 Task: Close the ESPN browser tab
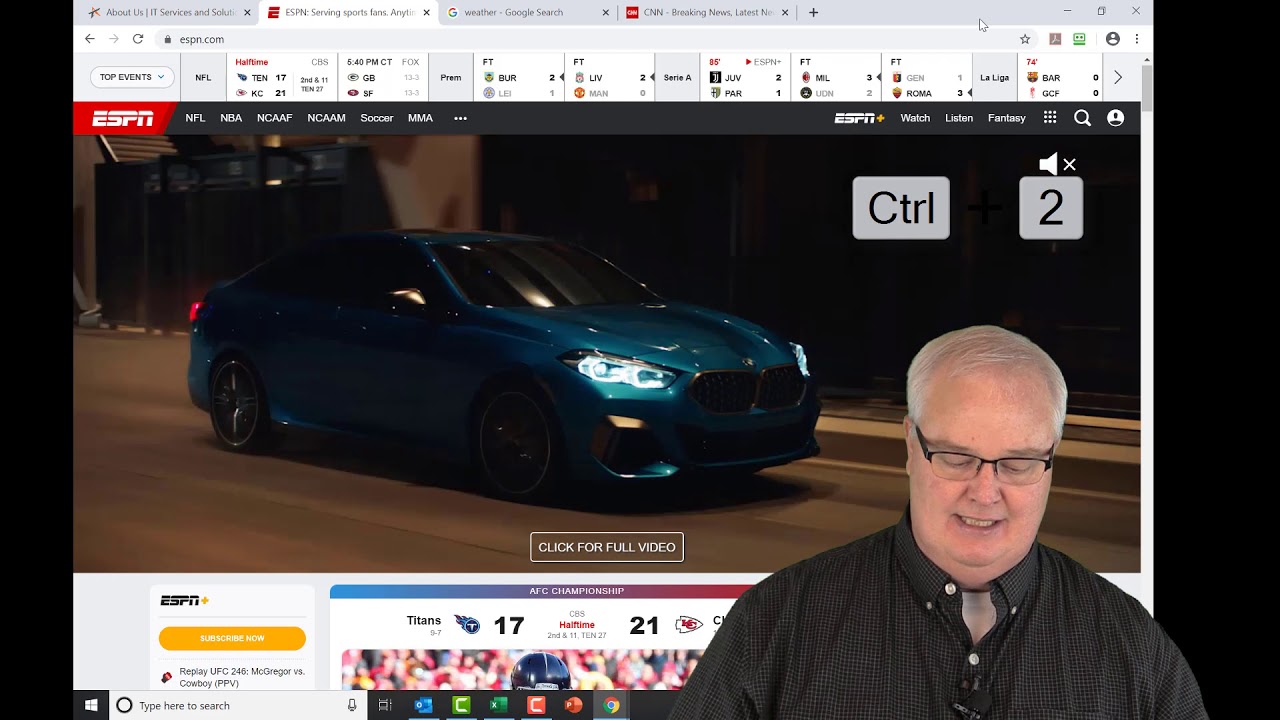click(x=427, y=12)
